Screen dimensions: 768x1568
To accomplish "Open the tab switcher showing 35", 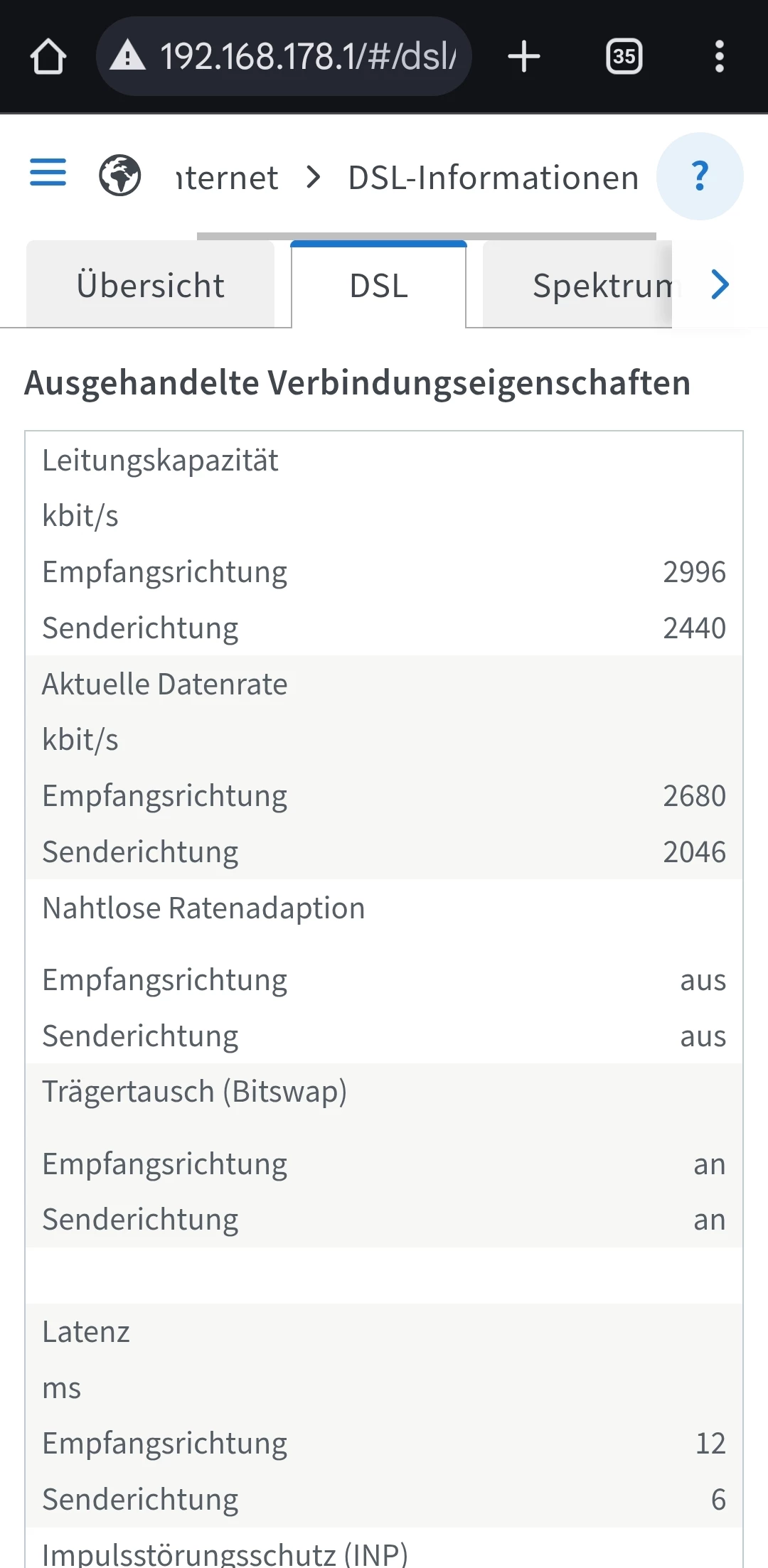I will [624, 57].
